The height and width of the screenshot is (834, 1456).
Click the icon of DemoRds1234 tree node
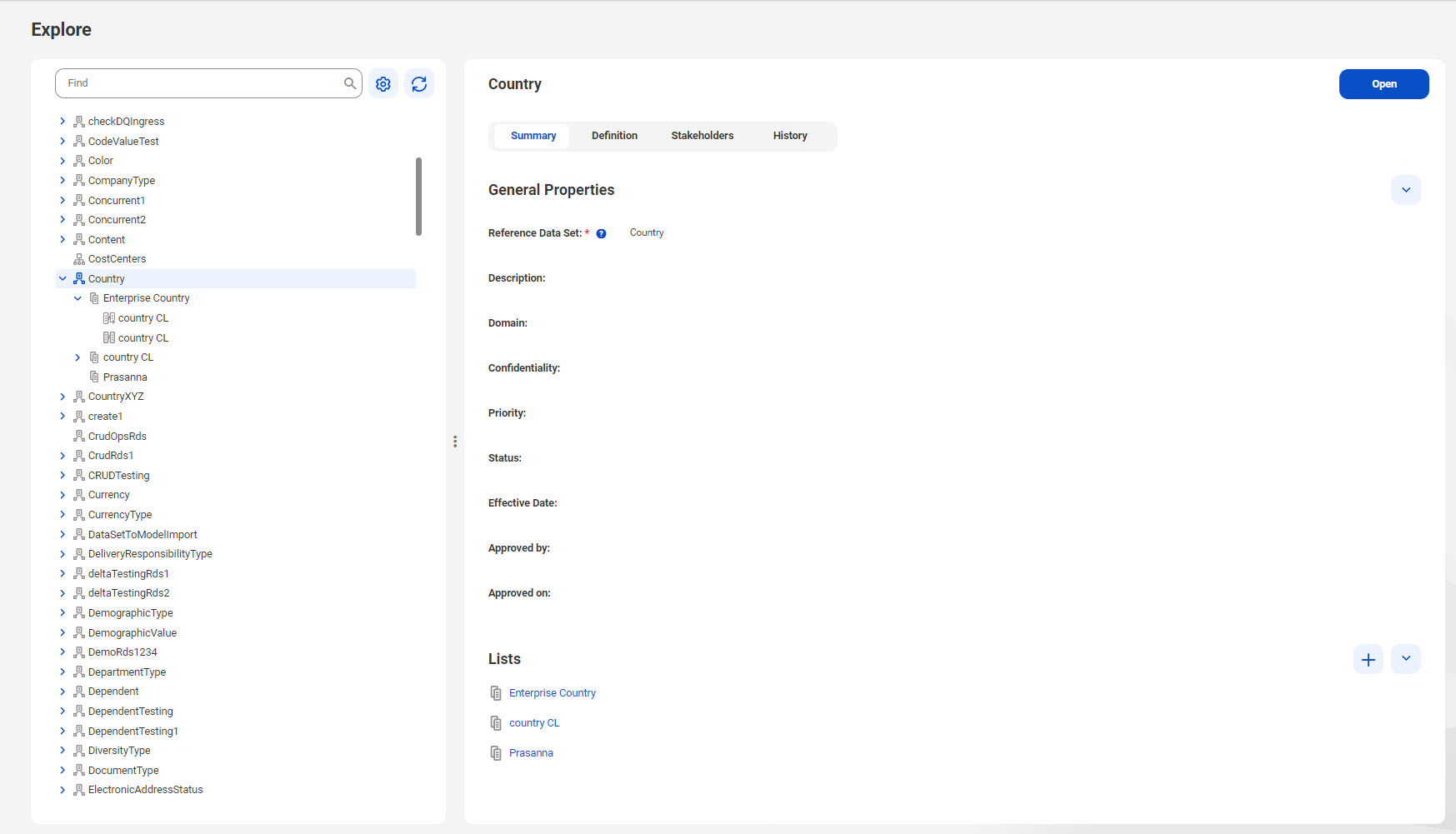(79, 652)
